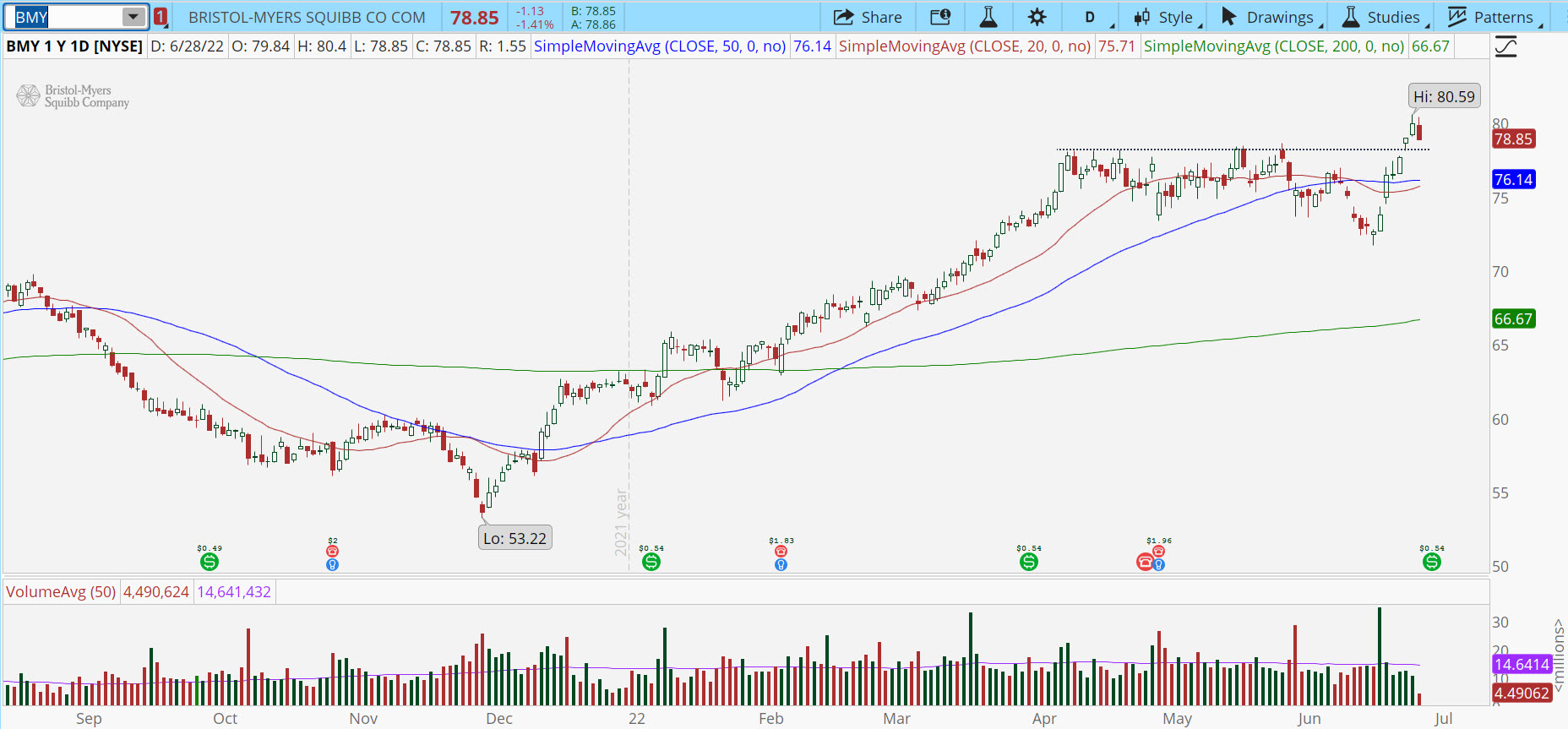
Task: Click the 75.71 SMA 20 value
Action: point(1116,46)
